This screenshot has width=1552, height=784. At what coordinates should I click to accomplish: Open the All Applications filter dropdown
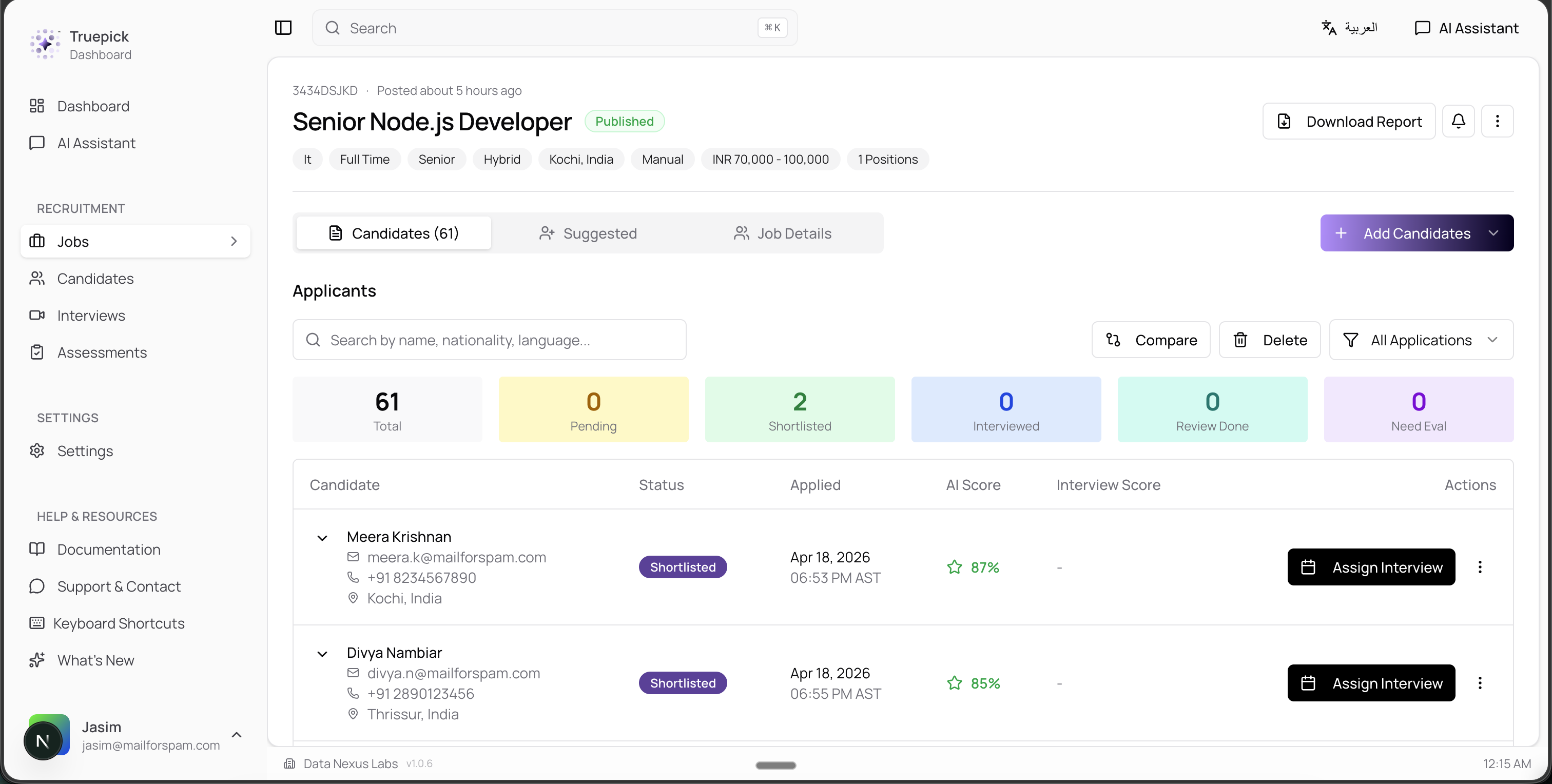(1421, 340)
